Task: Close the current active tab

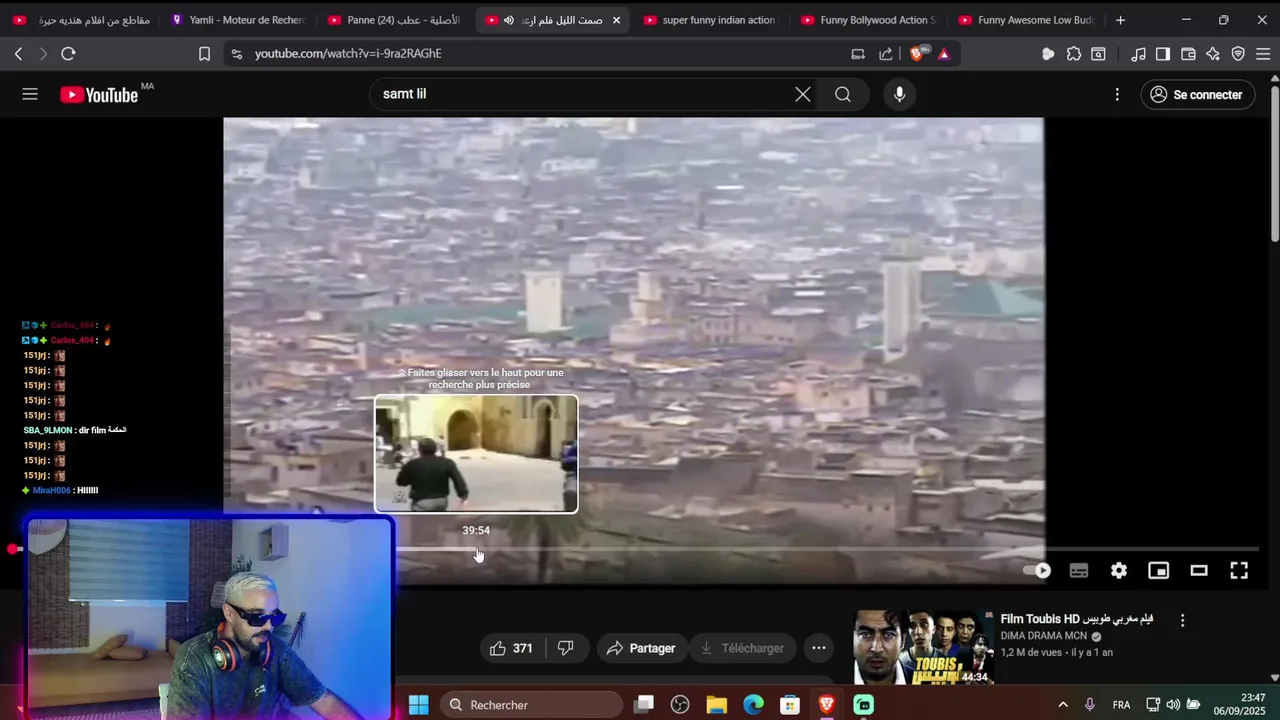Action: 616,20
